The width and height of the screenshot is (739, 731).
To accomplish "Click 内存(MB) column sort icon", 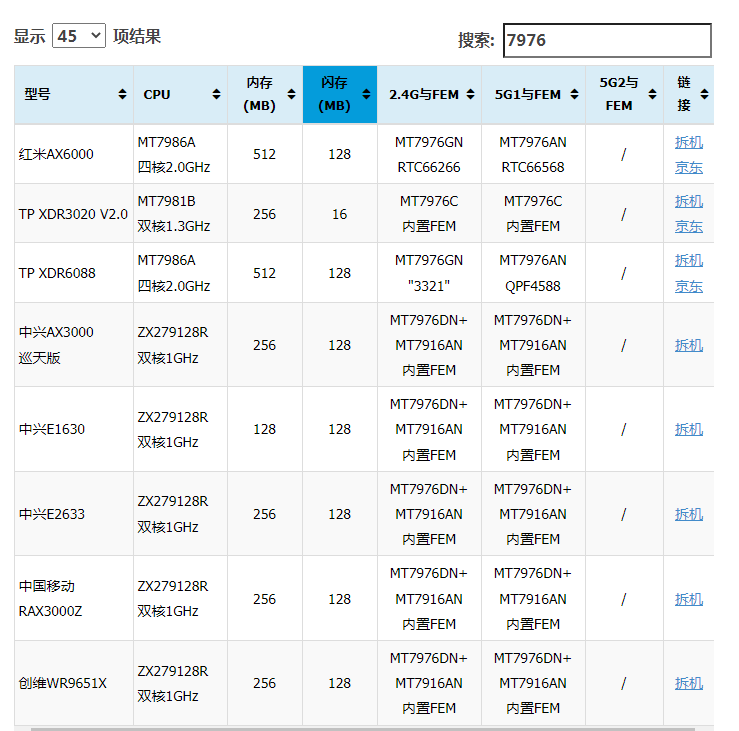I will [291, 94].
